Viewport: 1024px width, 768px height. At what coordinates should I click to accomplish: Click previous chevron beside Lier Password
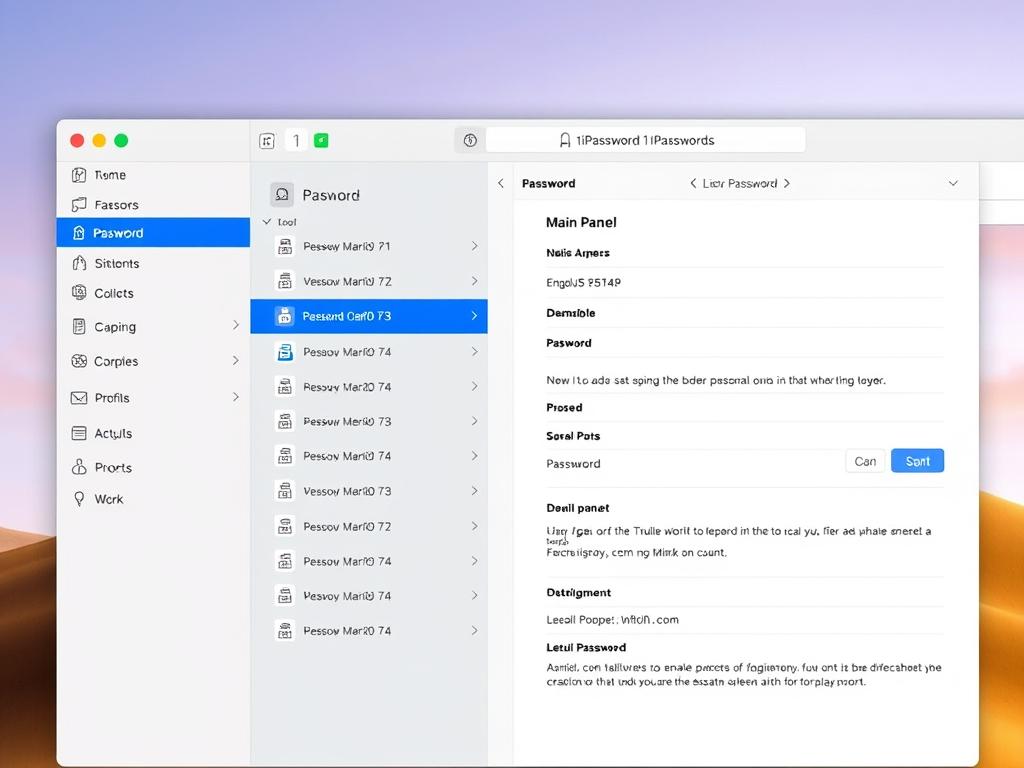[x=693, y=184]
